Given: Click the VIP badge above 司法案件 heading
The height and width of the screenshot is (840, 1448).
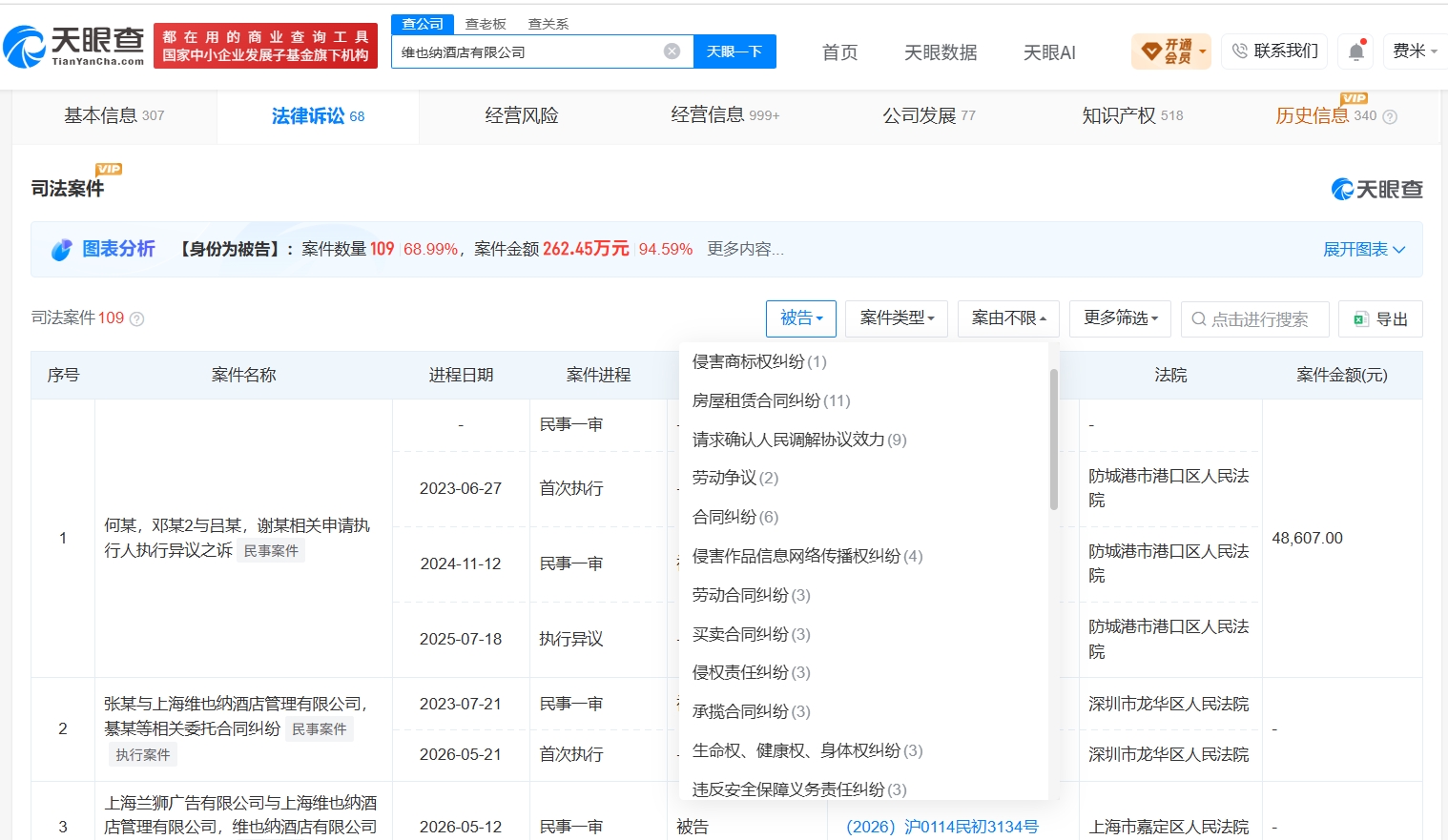Looking at the screenshot, I should (109, 169).
